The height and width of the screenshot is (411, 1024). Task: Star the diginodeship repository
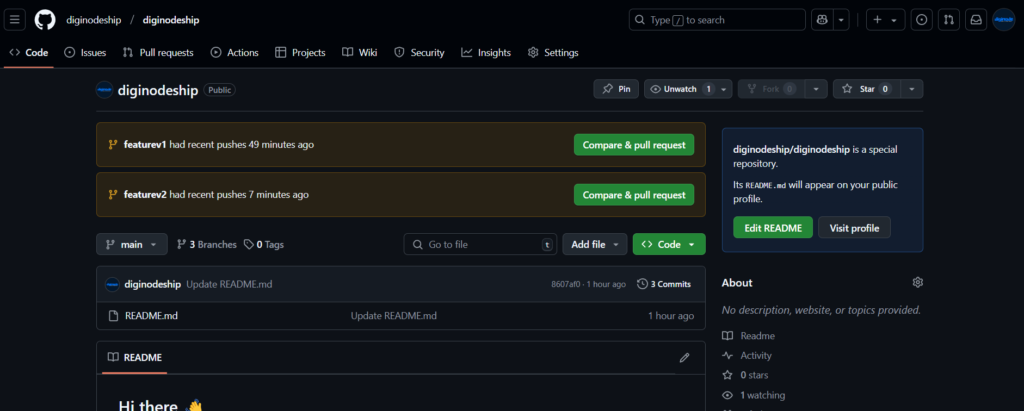[865, 89]
